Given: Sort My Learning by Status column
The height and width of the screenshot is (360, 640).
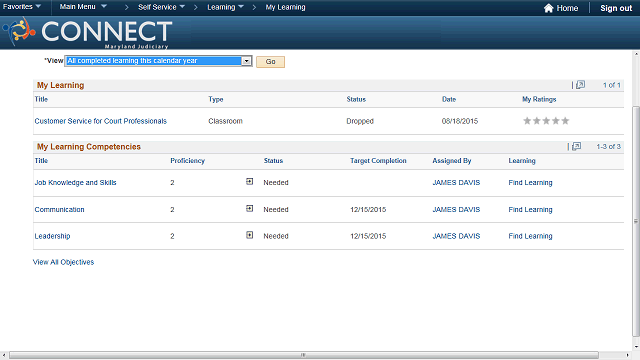Looking at the screenshot, I should 356,99.
